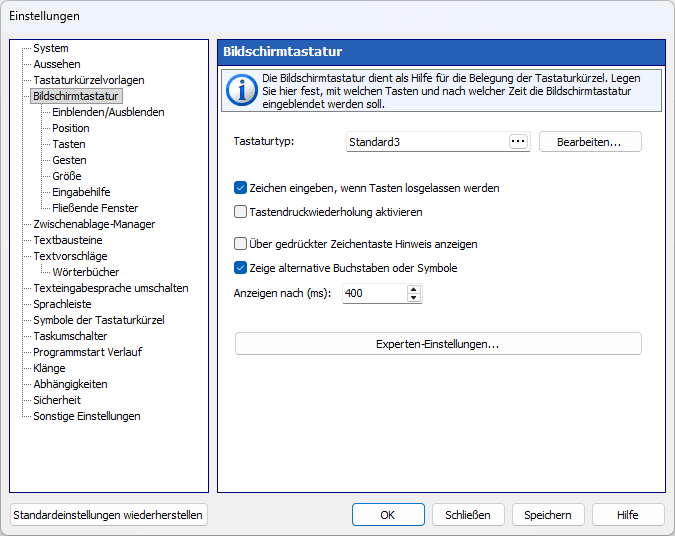Select Gesten tree item
675x536 pixels.
pos(69,160)
